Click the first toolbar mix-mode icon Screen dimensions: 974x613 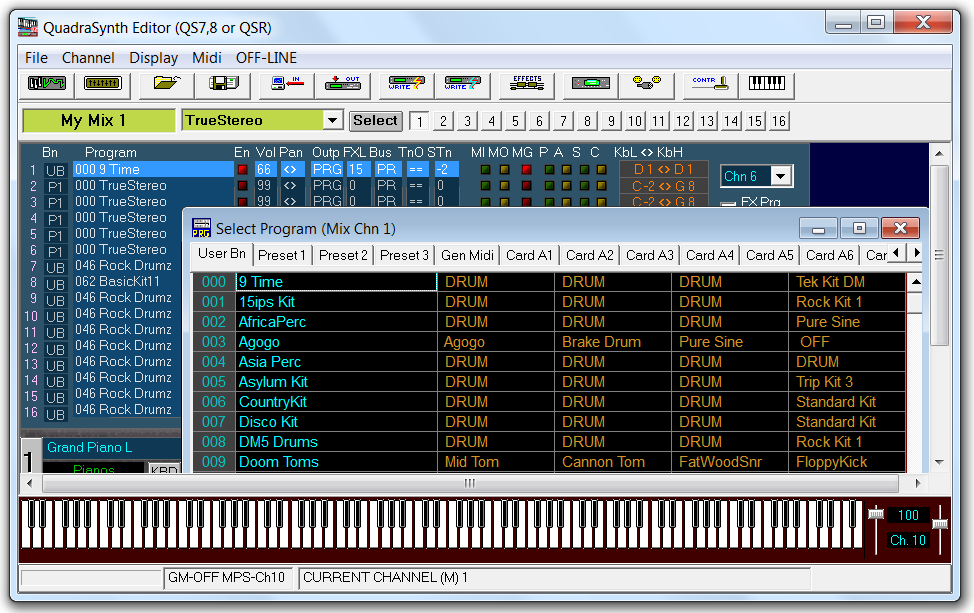[47, 85]
